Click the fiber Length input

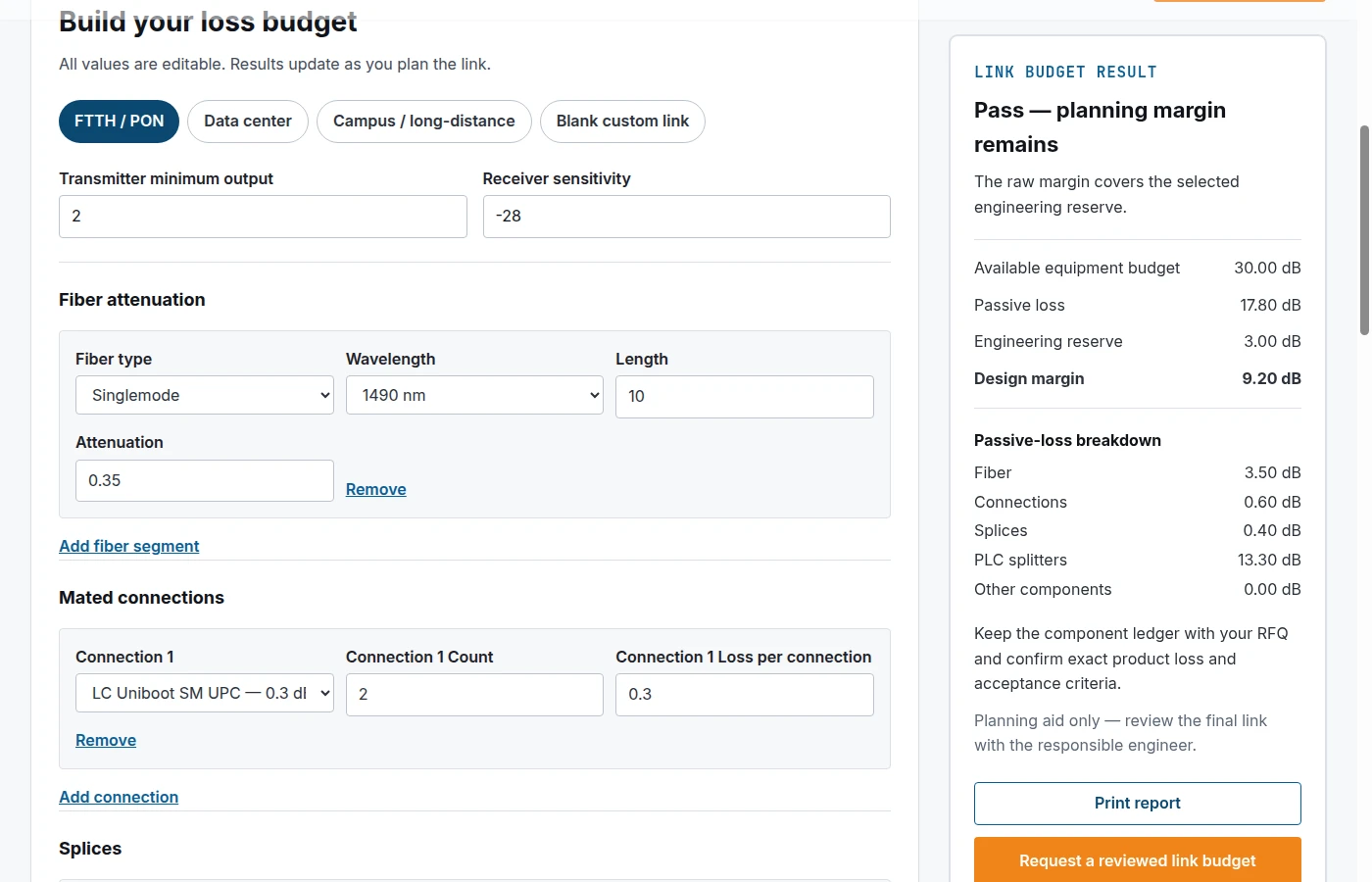point(745,397)
